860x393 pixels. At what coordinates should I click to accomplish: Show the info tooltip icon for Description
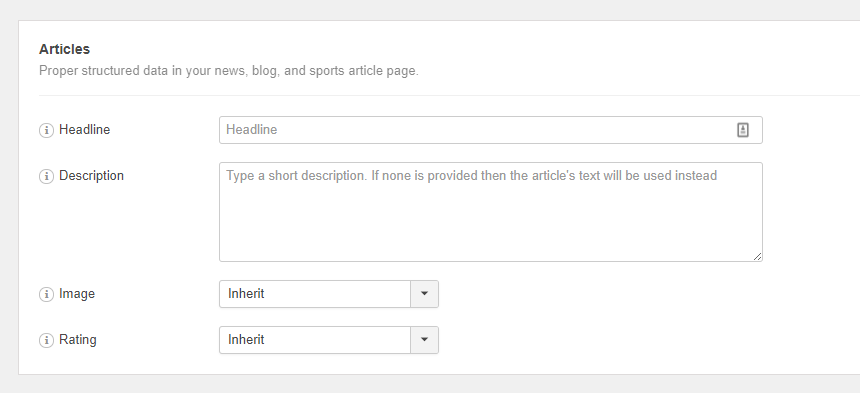tap(46, 176)
